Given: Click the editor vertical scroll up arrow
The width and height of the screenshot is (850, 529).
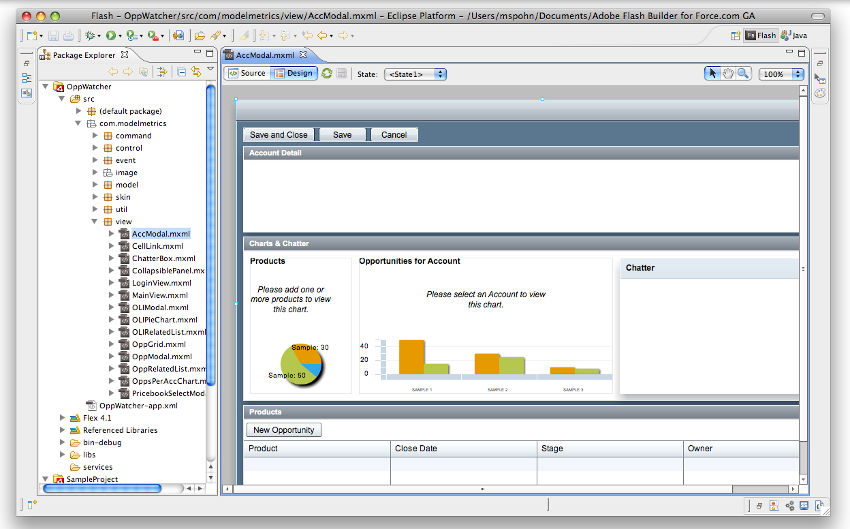Looking at the screenshot, I should (803, 91).
